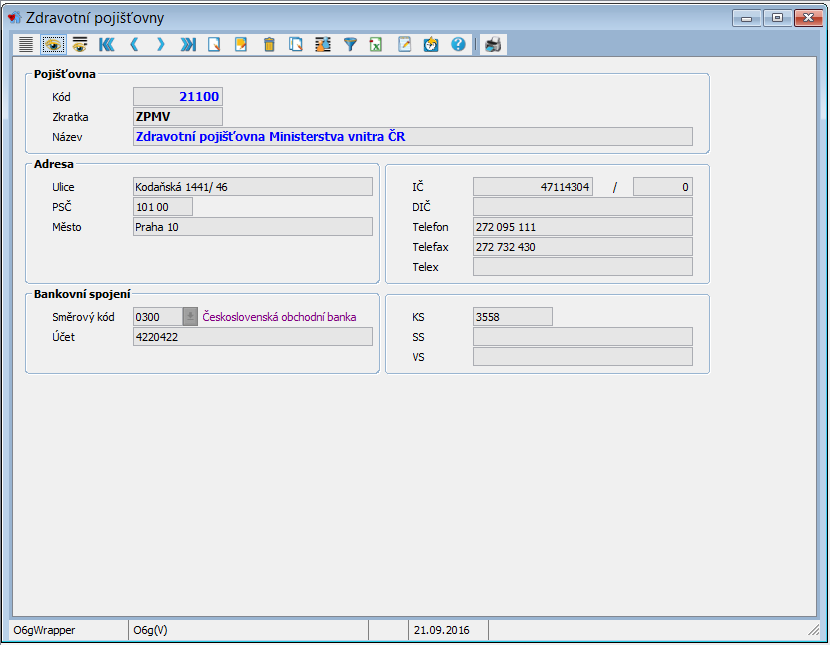Click the Telefon number field
The image size is (830, 645).
(x=582, y=227)
